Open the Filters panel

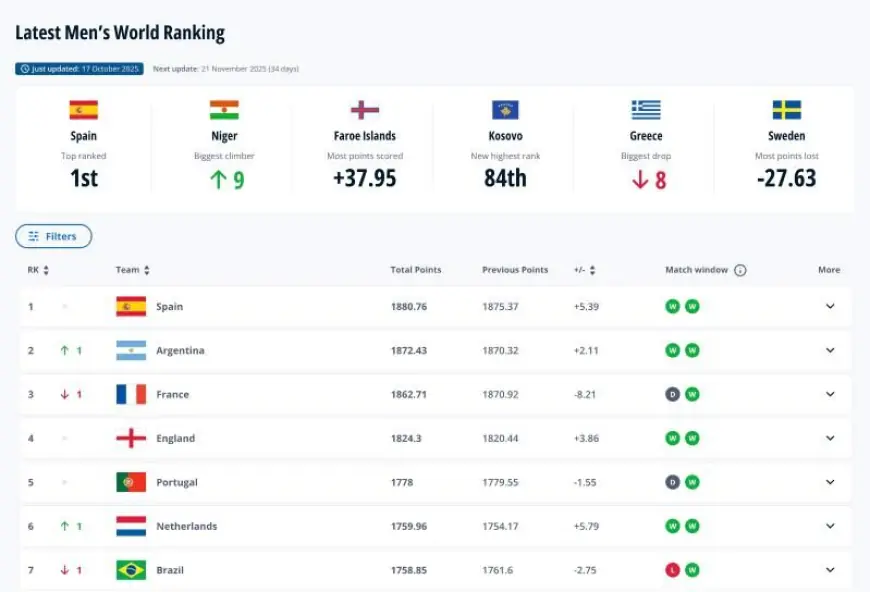pyautogui.click(x=54, y=236)
